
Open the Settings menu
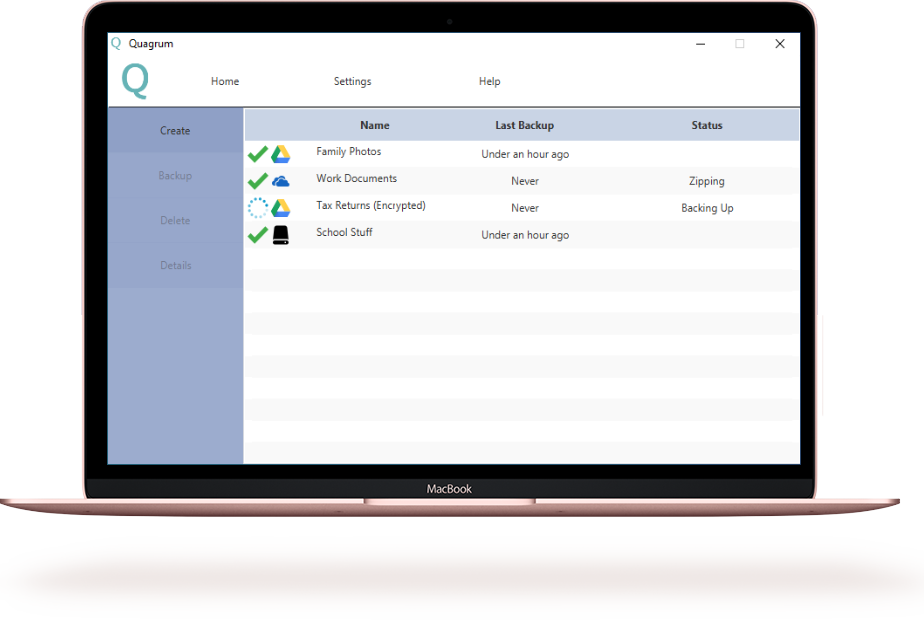coord(352,82)
